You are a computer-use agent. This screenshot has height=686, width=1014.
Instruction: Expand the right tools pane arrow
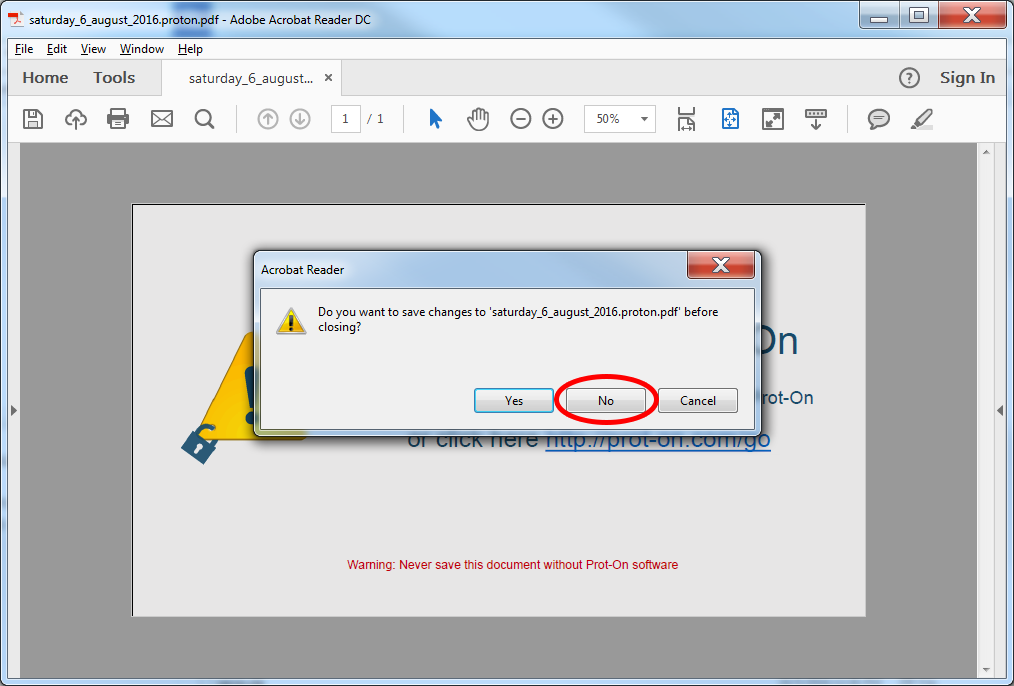(1000, 410)
